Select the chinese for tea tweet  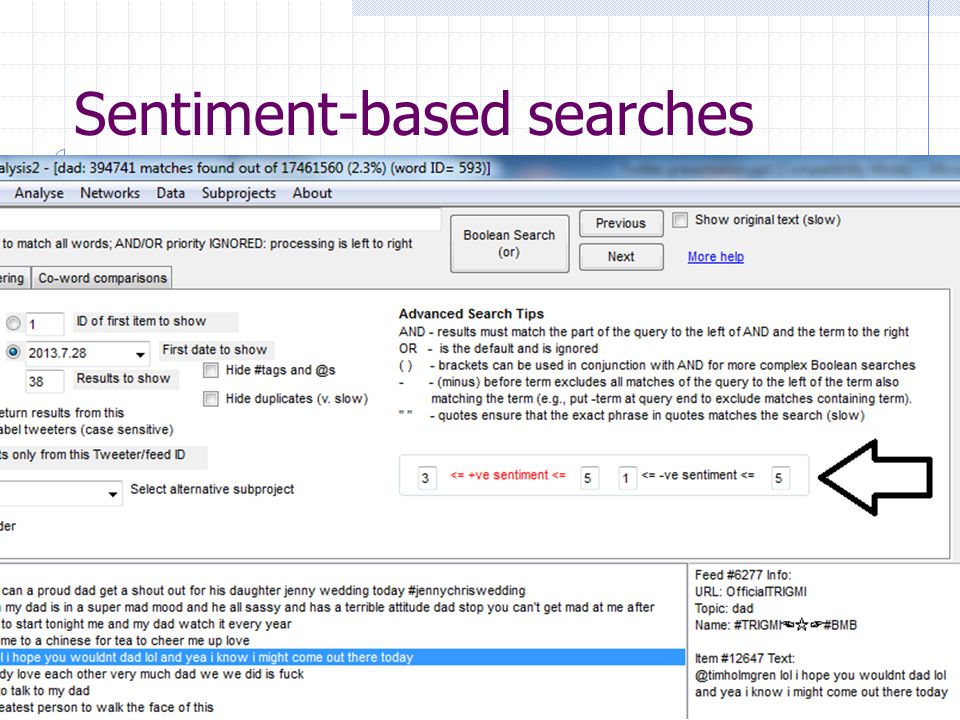[x=342, y=640]
